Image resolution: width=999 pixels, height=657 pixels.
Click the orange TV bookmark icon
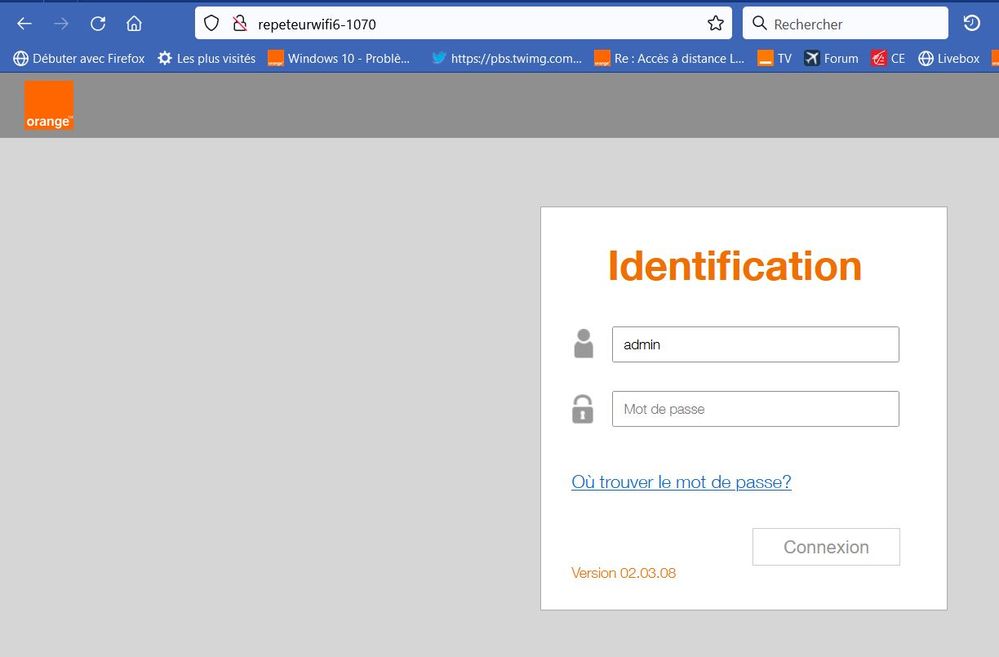(765, 59)
